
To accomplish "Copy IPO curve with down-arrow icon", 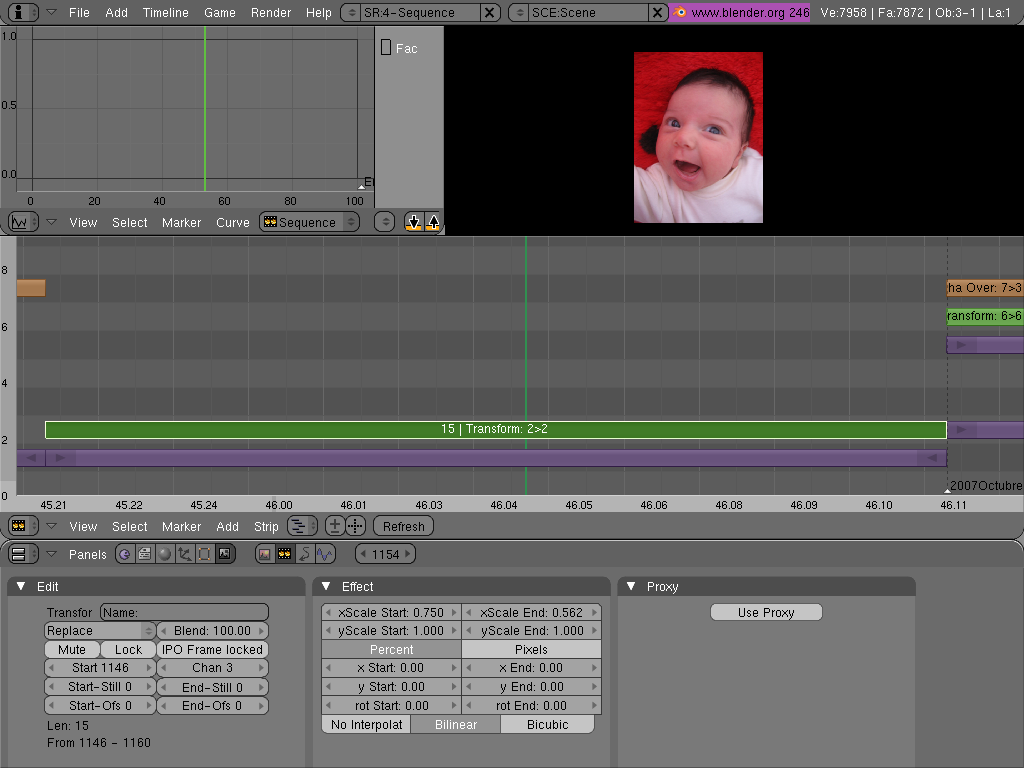I will (x=414, y=222).
